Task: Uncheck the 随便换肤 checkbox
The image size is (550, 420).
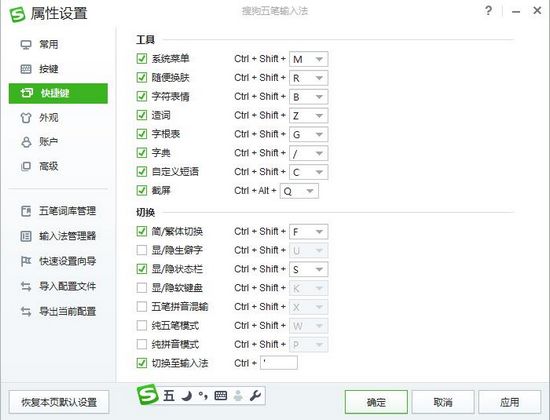Action: (142, 78)
